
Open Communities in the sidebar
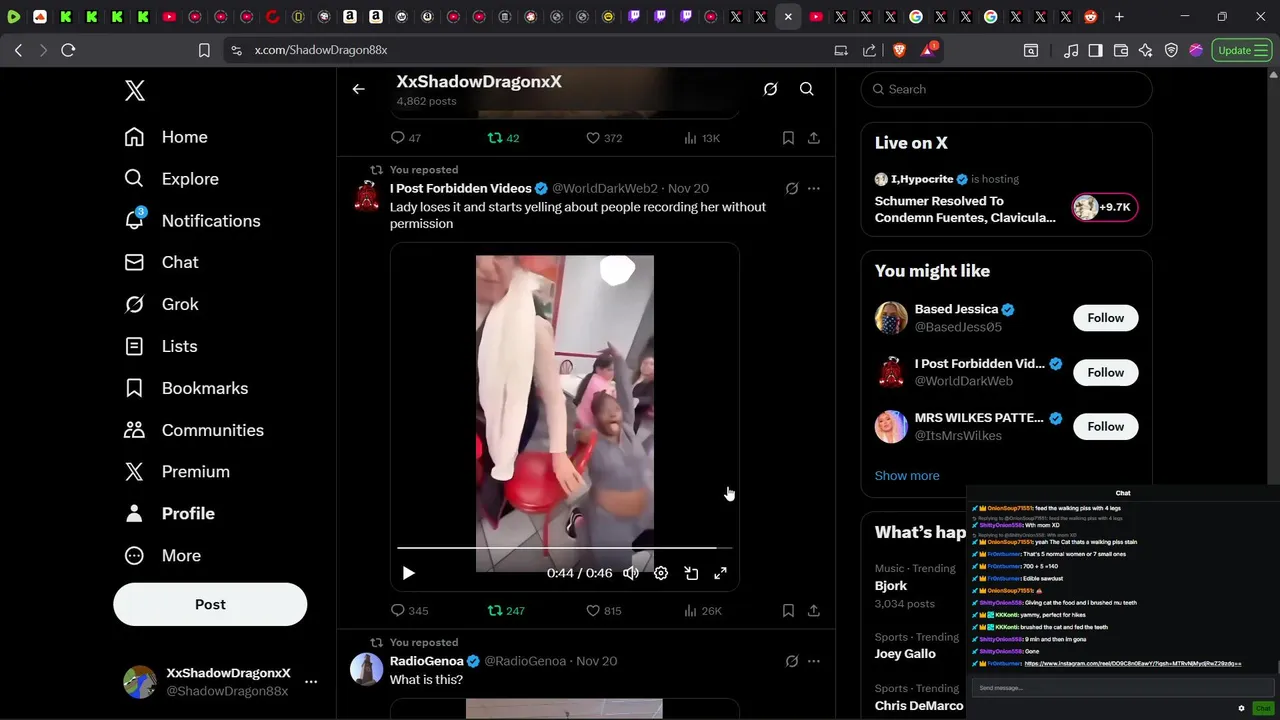(x=194, y=430)
